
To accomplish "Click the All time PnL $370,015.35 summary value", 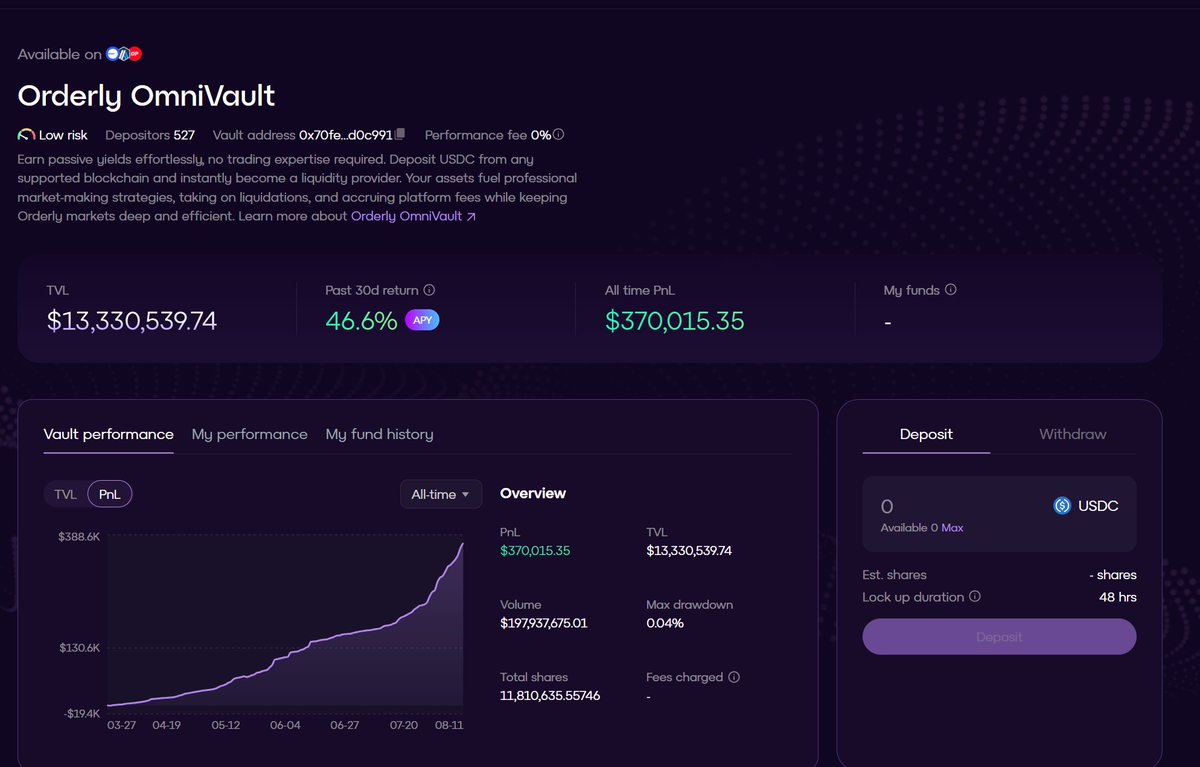I will (x=675, y=321).
